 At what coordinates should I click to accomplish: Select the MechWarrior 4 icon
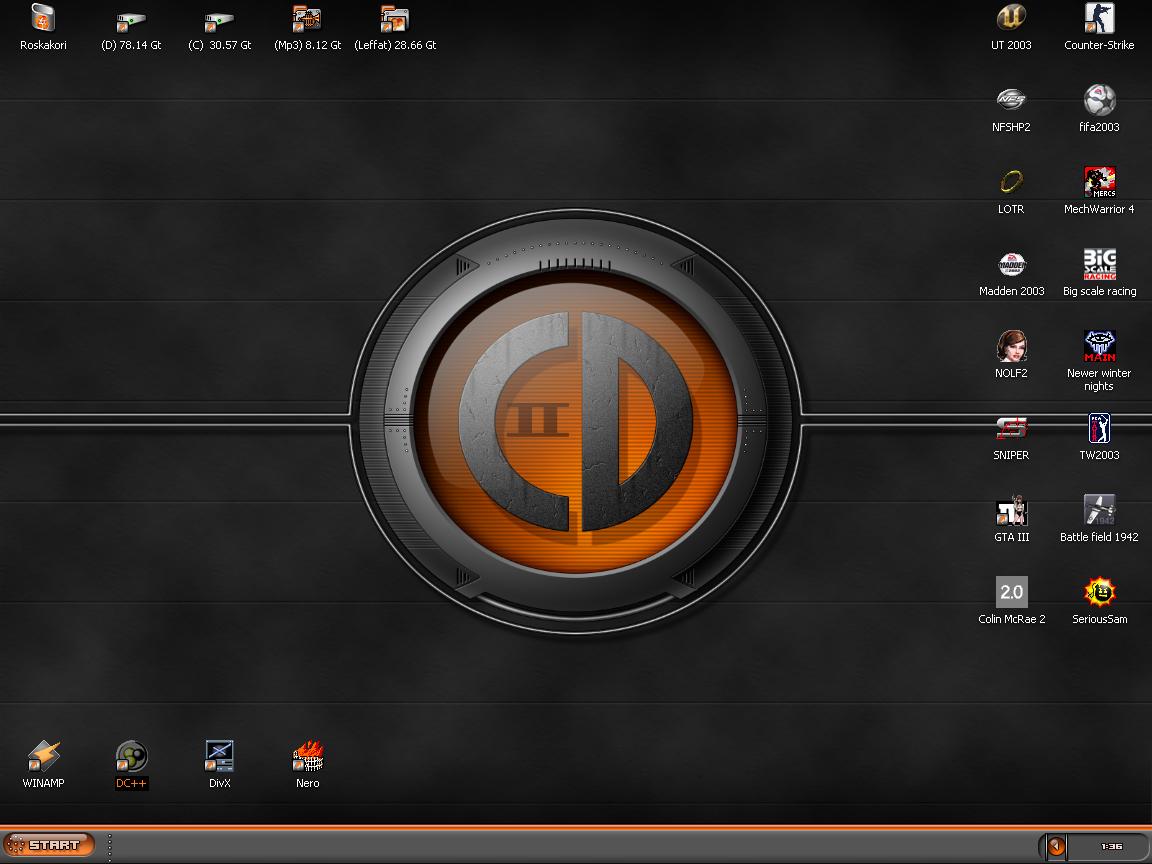tap(1099, 182)
